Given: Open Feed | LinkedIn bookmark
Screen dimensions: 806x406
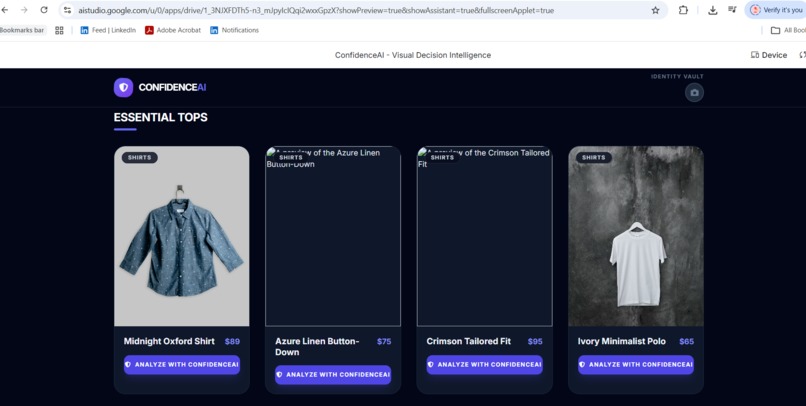Looking at the screenshot, I should [108, 30].
